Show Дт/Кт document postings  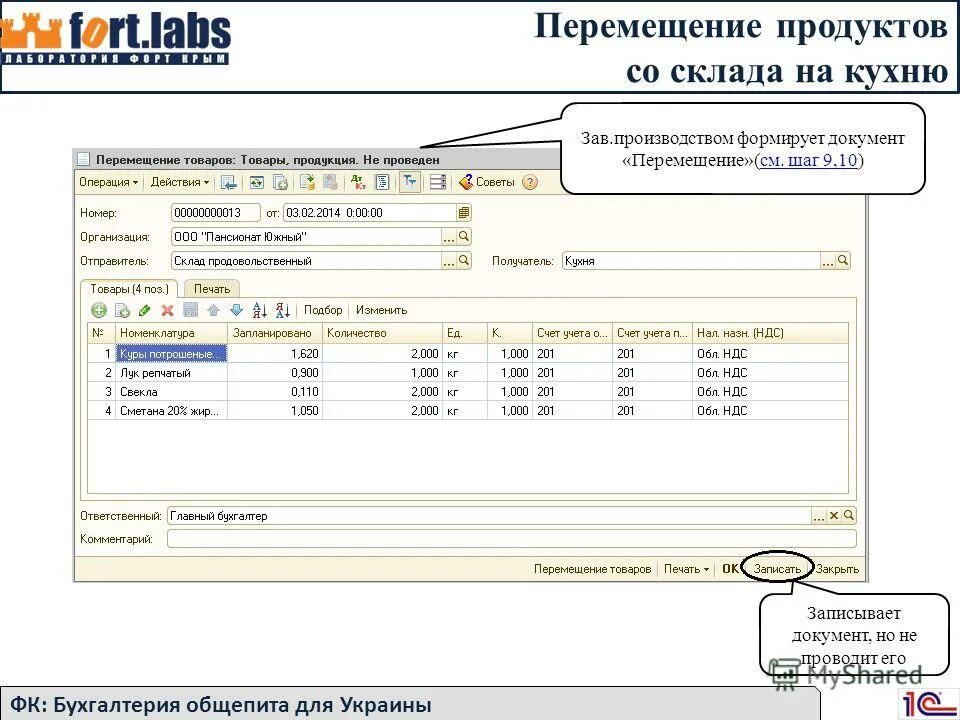point(358,182)
